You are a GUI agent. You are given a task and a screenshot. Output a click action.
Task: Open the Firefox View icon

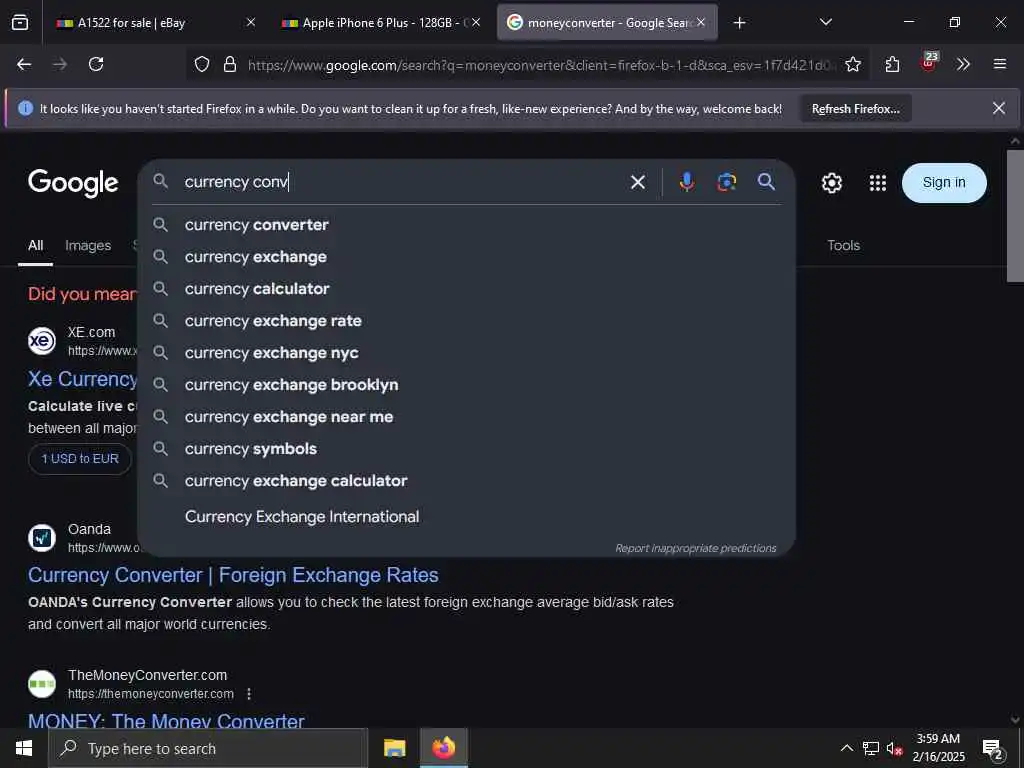point(20,23)
